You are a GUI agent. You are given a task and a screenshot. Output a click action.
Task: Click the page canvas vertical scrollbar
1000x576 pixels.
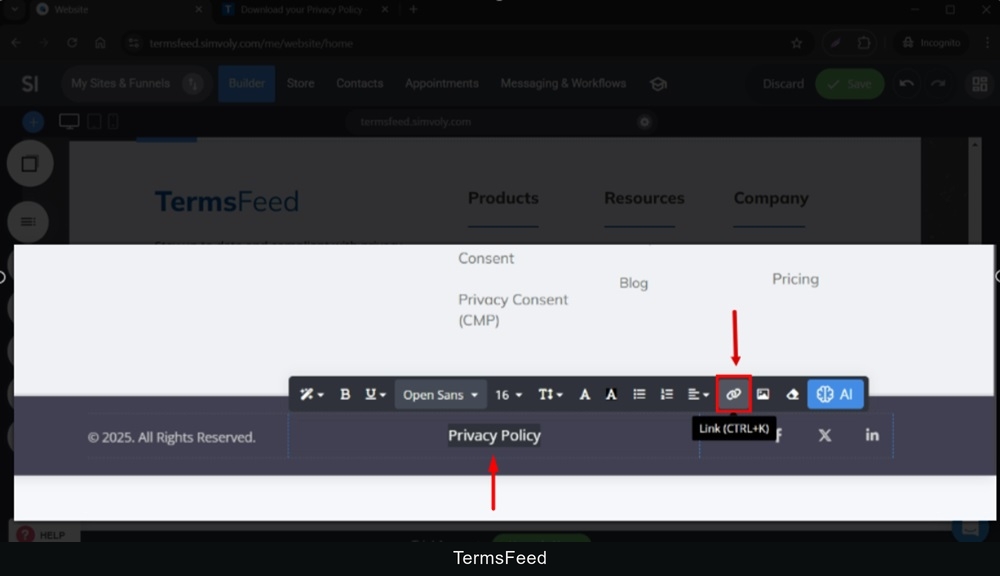[x=974, y=191]
